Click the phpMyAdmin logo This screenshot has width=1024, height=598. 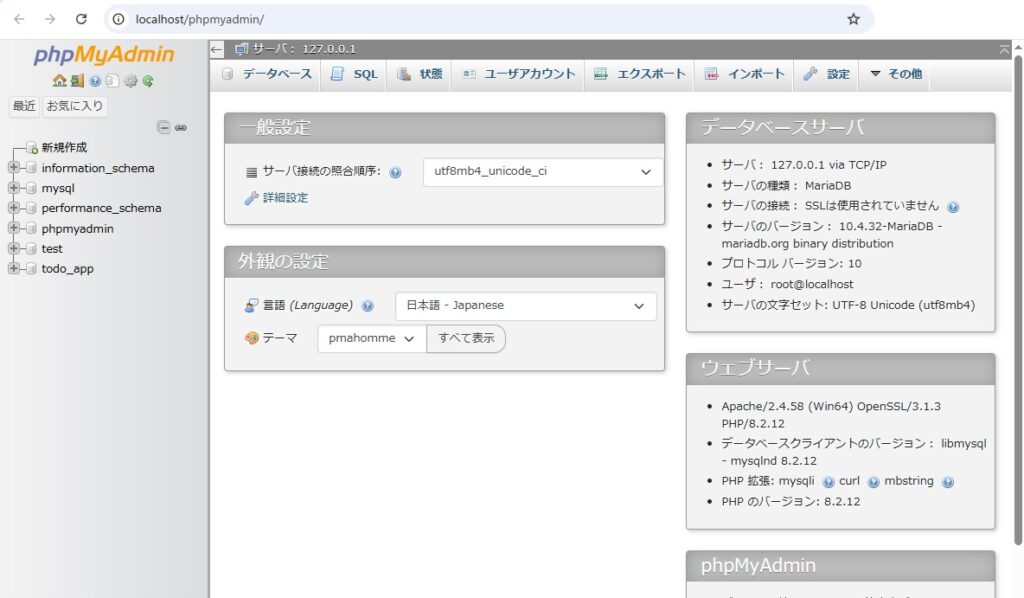click(104, 55)
